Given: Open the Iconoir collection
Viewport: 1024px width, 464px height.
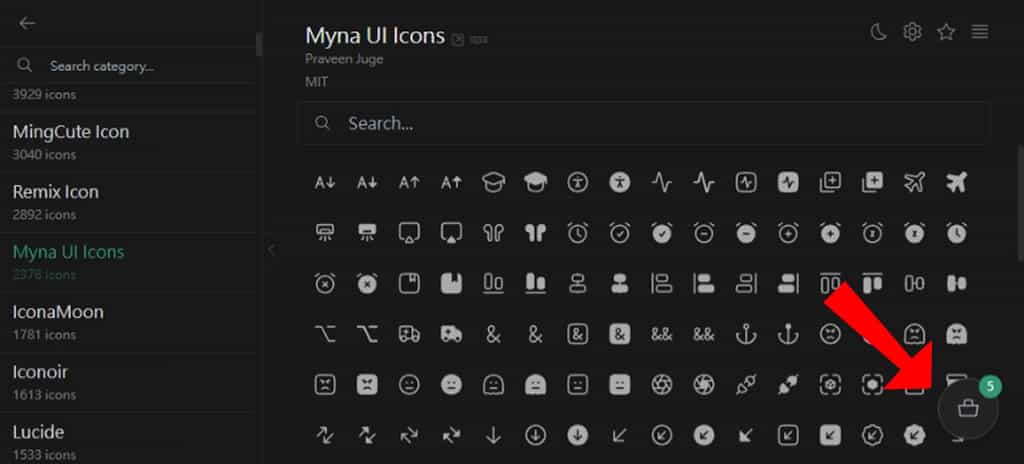Looking at the screenshot, I should point(128,382).
